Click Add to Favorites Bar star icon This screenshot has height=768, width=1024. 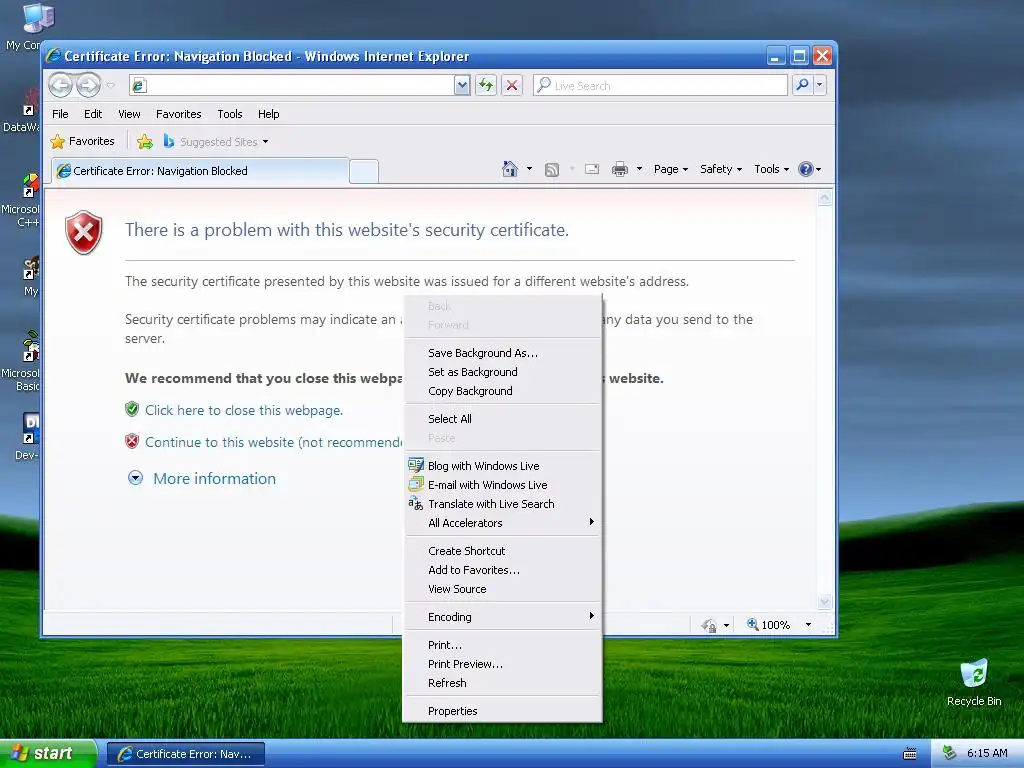click(145, 141)
